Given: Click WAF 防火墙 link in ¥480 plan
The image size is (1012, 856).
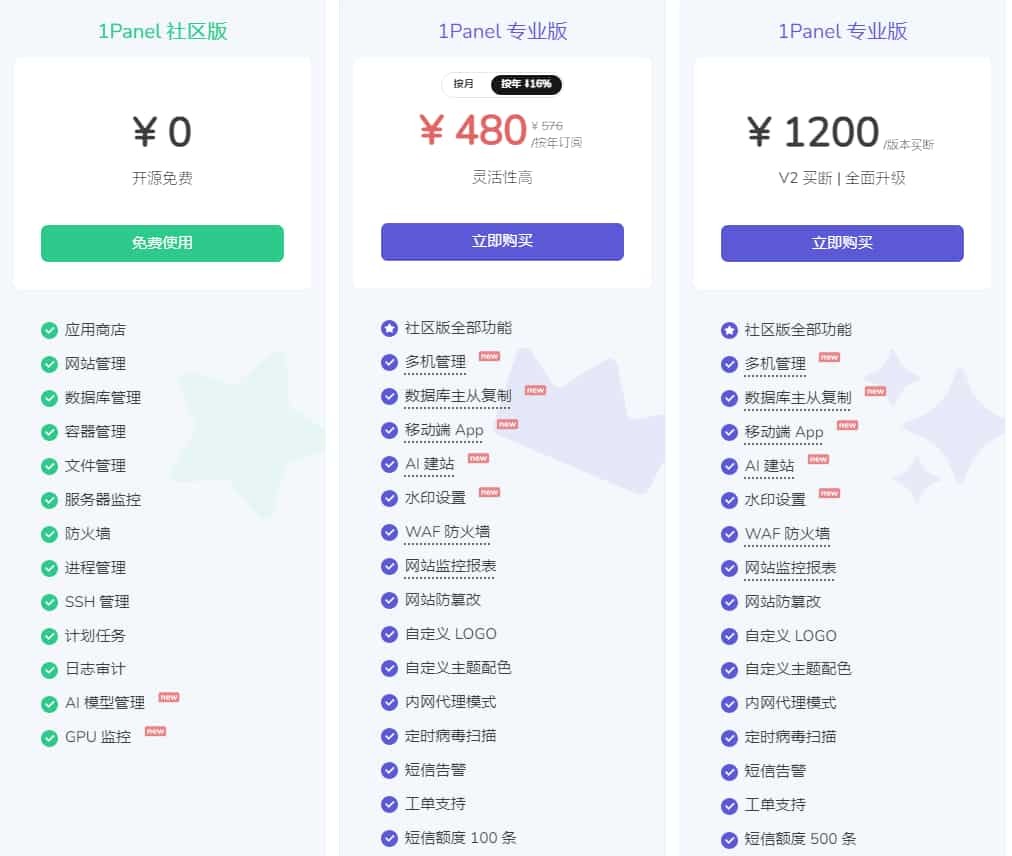Looking at the screenshot, I should coord(447,532).
